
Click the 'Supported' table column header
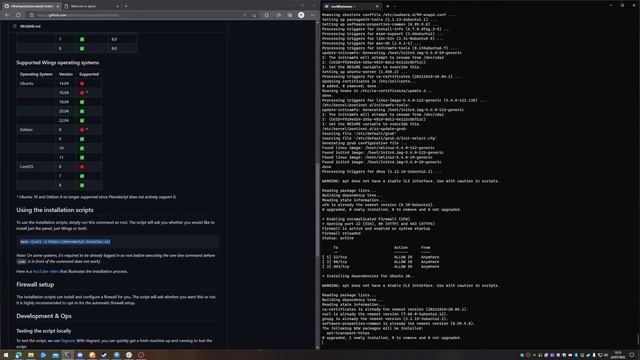coord(89,74)
